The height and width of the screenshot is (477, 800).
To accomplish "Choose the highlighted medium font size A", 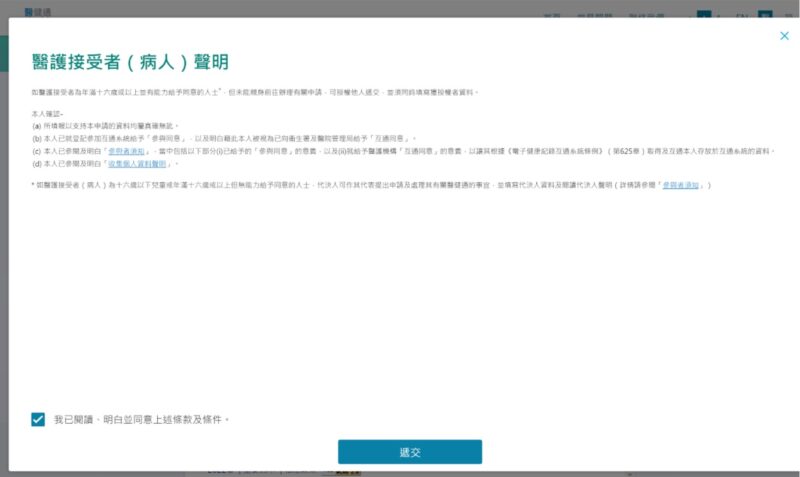I will tap(704, 16).
